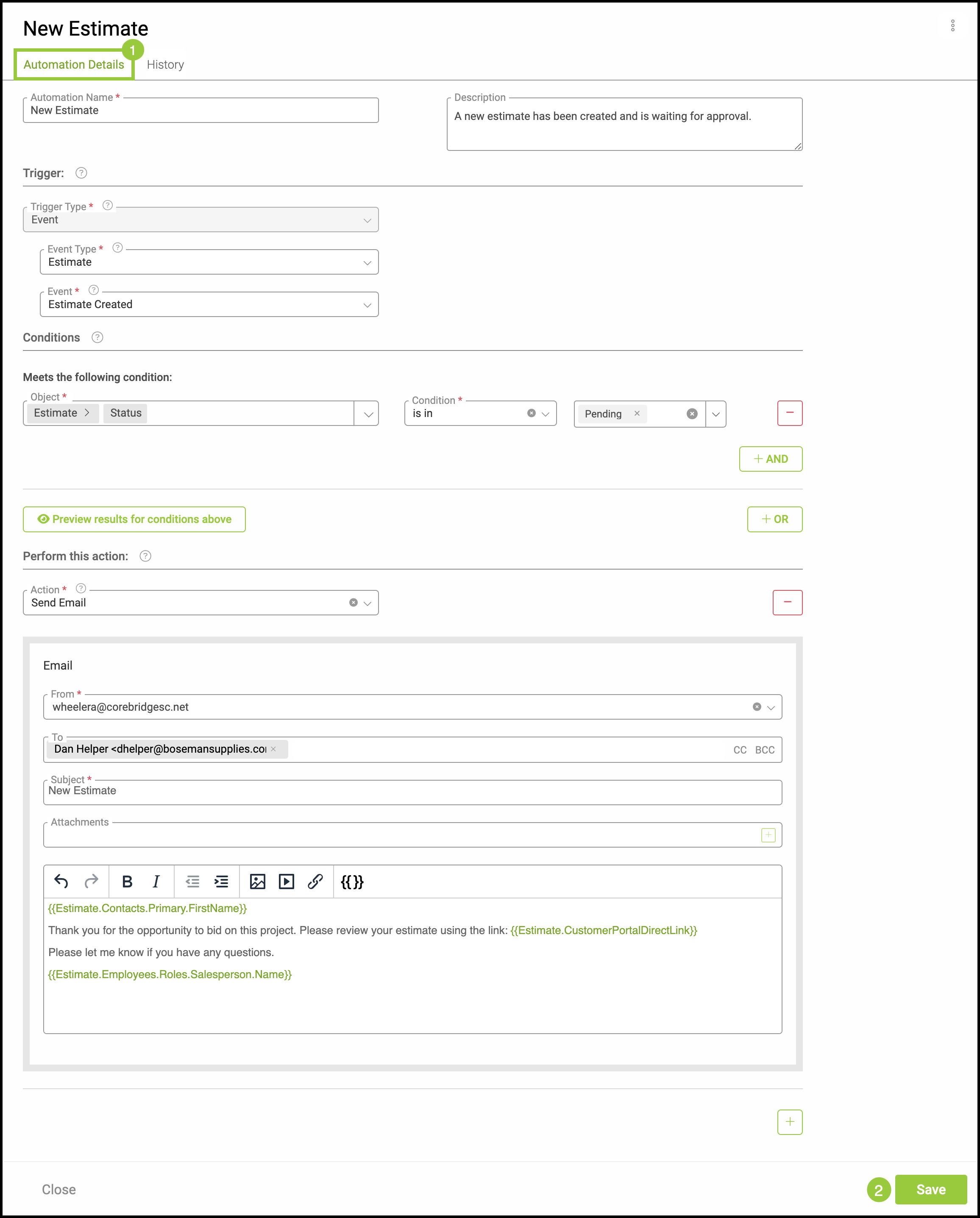The image size is (980, 1218).
Task: Open the three-dot options menu
Action: click(952, 25)
